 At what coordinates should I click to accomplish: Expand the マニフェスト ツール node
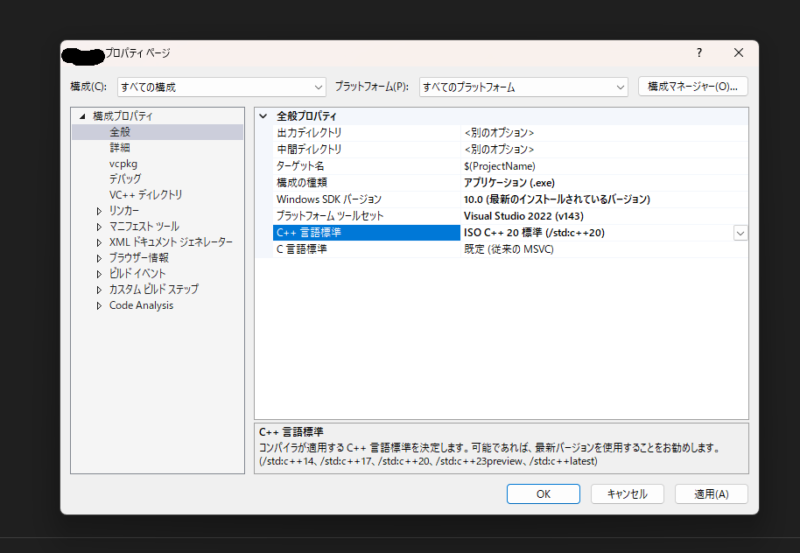(x=98, y=227)
